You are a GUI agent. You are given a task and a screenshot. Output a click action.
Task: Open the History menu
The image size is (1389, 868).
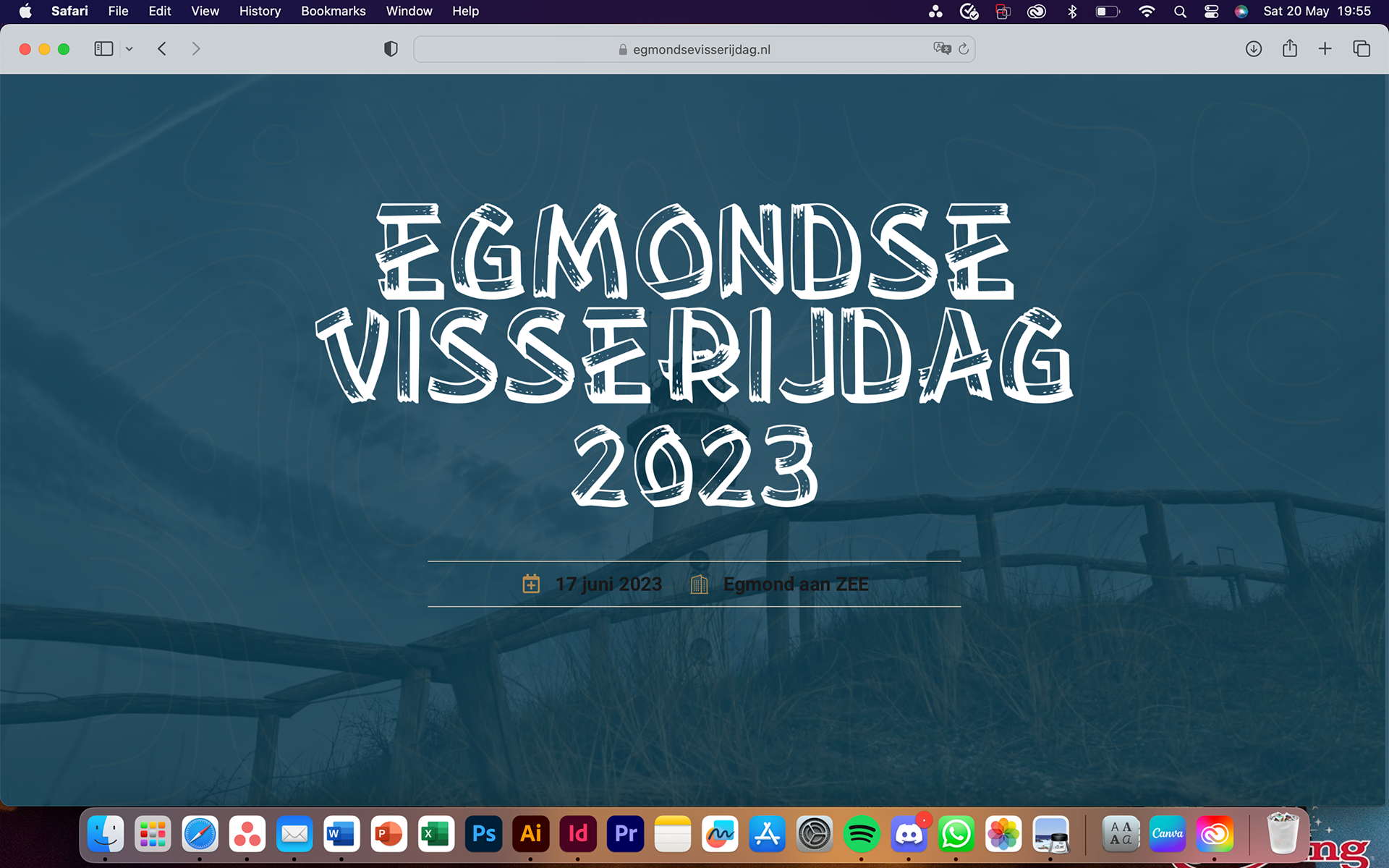coord(260,11)
